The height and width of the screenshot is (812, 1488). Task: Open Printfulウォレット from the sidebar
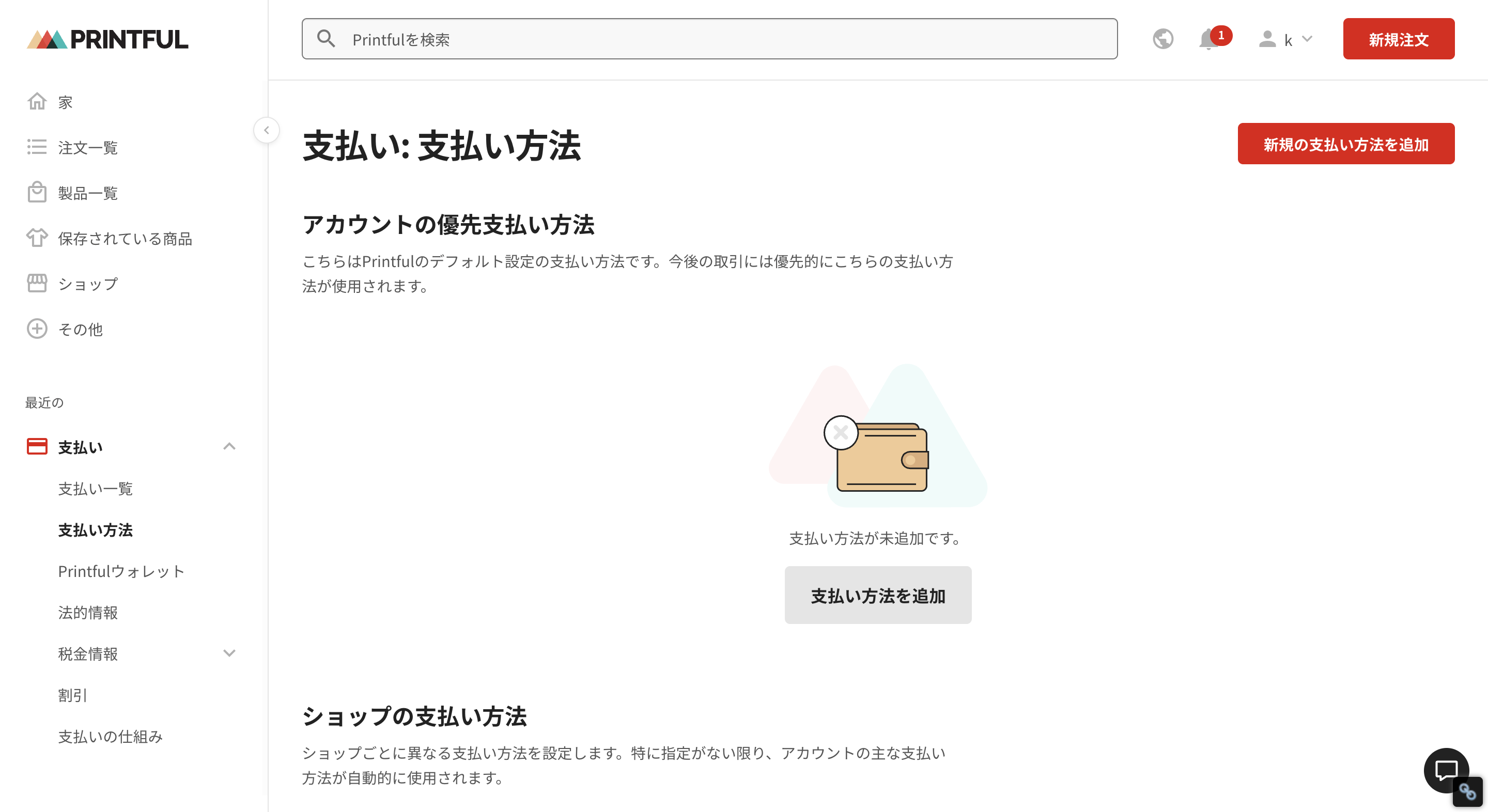point(121,571)
